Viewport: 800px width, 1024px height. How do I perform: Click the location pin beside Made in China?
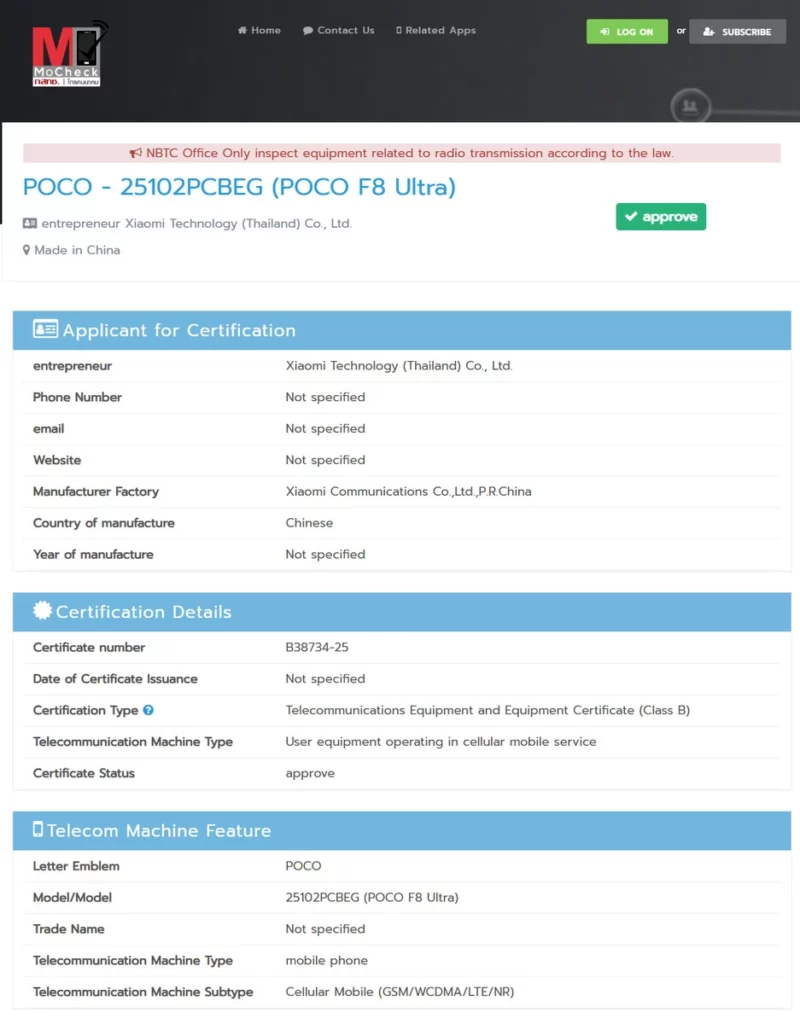[26, 250]
